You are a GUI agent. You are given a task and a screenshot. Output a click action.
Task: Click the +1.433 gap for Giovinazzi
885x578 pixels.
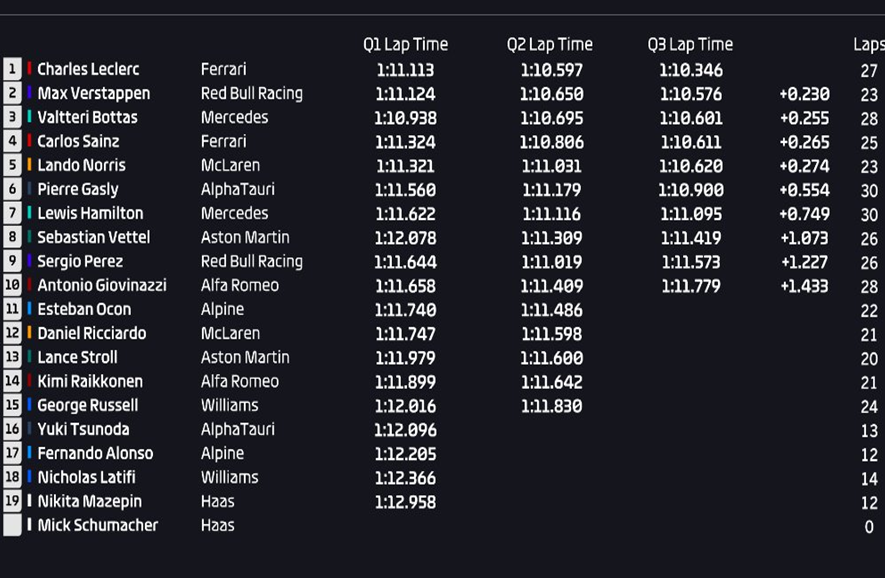804,286
